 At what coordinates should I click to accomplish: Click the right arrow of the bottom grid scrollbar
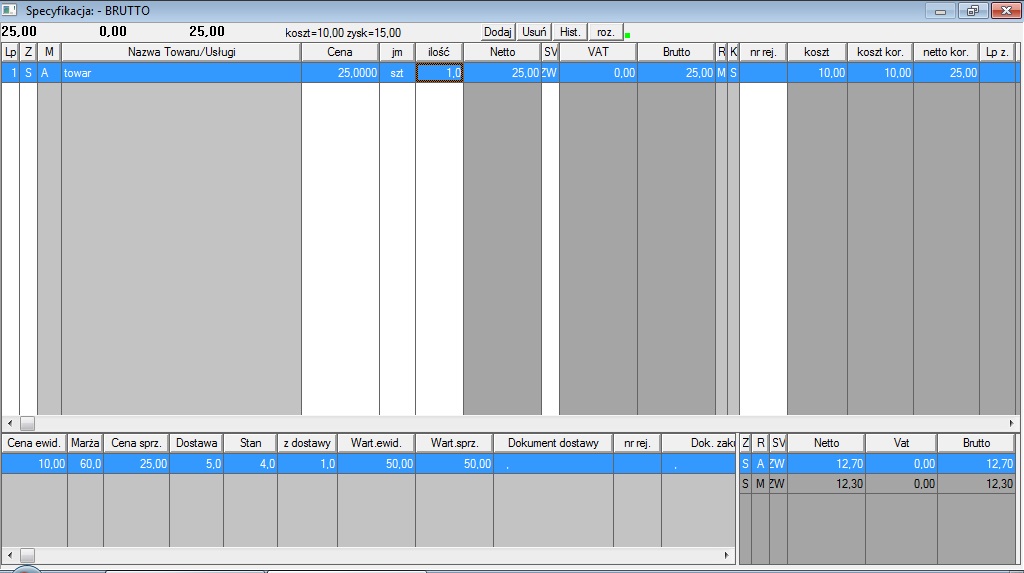727,554
